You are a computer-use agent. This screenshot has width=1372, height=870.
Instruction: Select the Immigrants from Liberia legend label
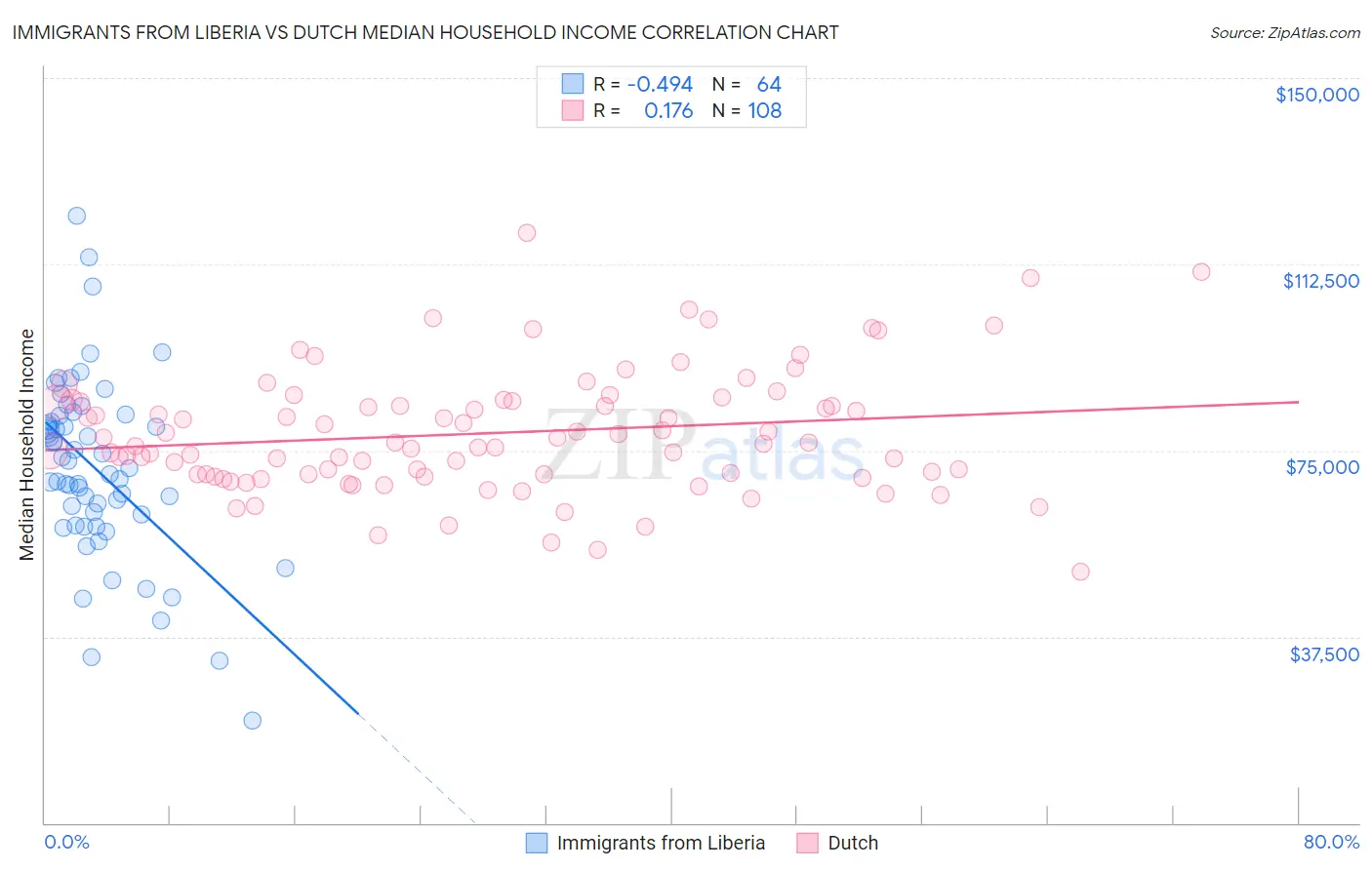tap(661, 843)
